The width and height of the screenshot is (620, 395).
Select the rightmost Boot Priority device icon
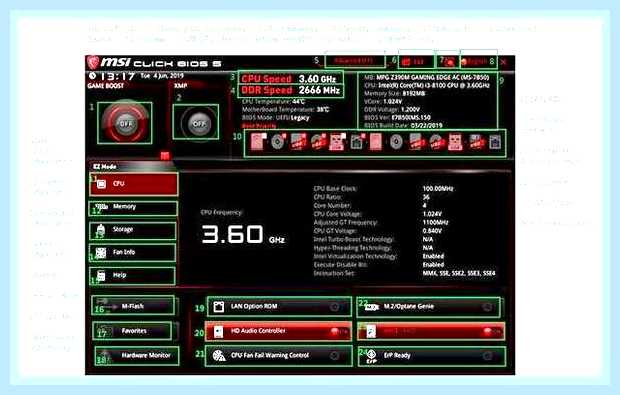pos(494,142)
